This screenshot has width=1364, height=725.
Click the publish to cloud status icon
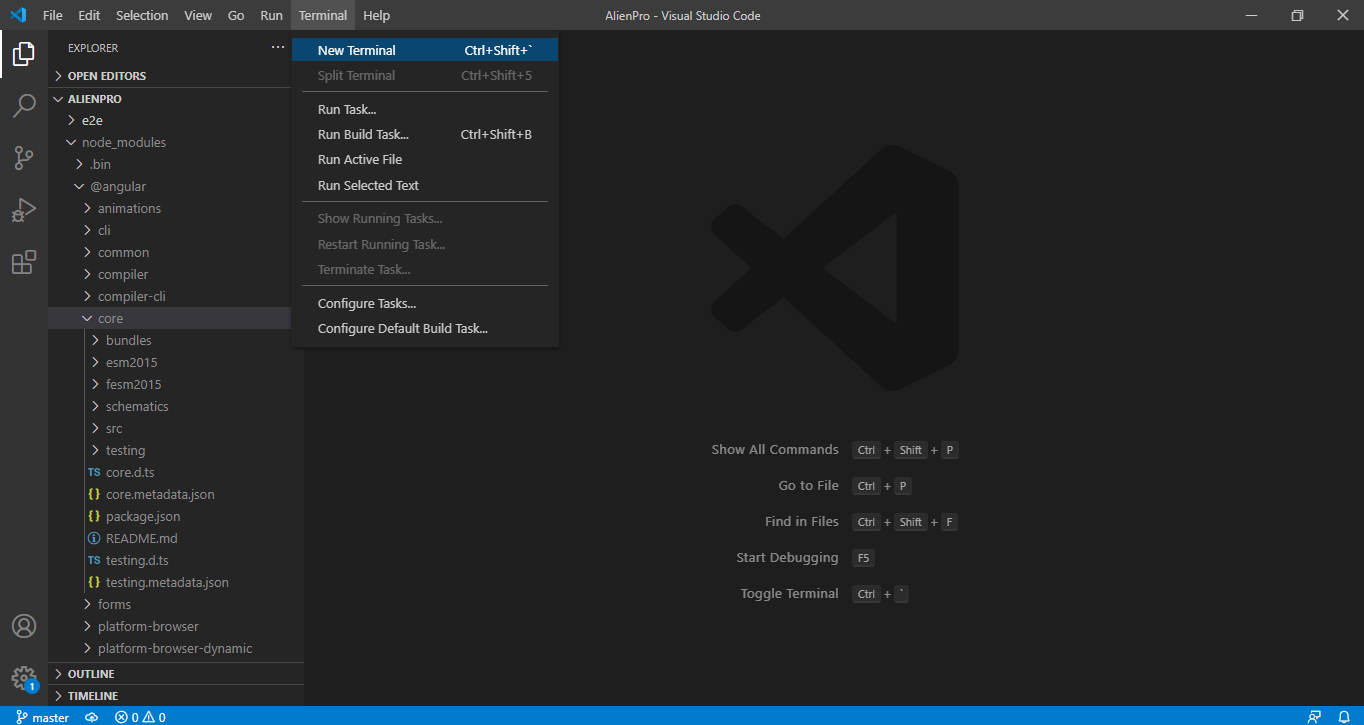(91, 717)
